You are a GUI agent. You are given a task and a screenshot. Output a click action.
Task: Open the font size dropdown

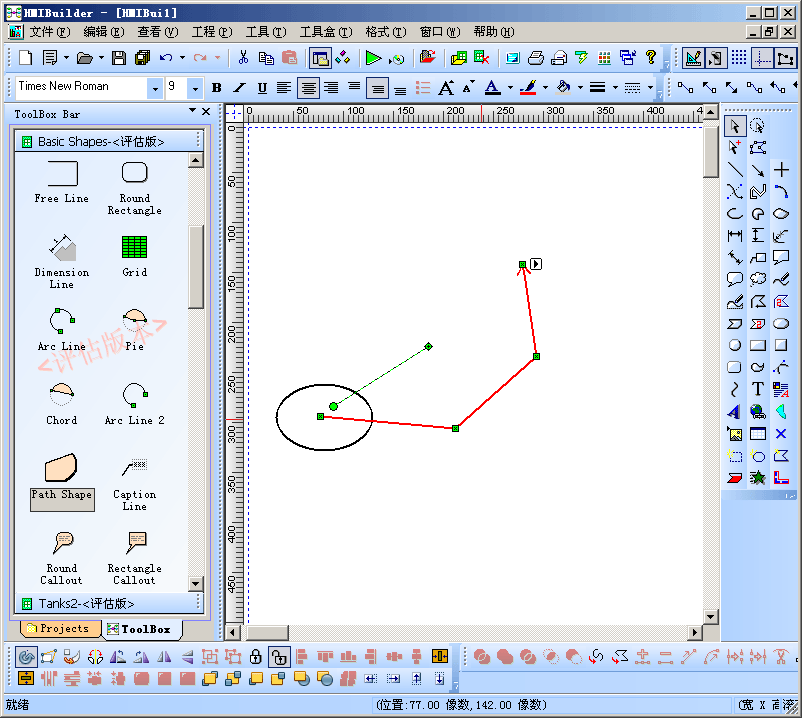195,88
